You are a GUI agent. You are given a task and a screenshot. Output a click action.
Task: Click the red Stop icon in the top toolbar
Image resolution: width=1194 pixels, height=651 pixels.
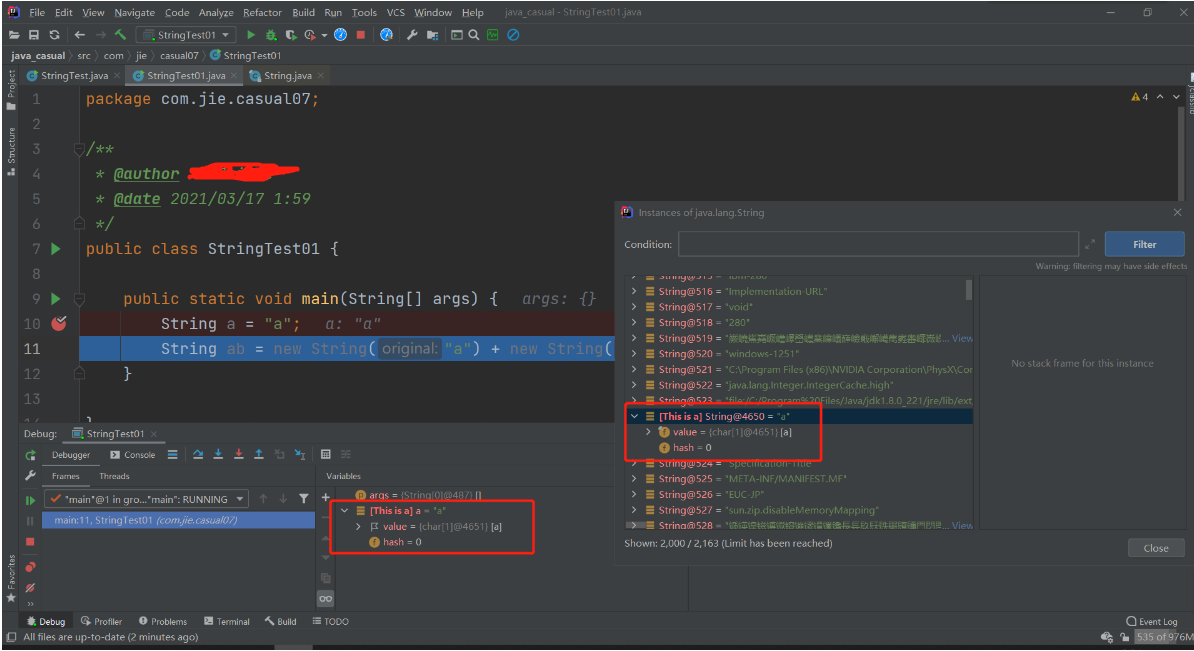pos(361,35)
